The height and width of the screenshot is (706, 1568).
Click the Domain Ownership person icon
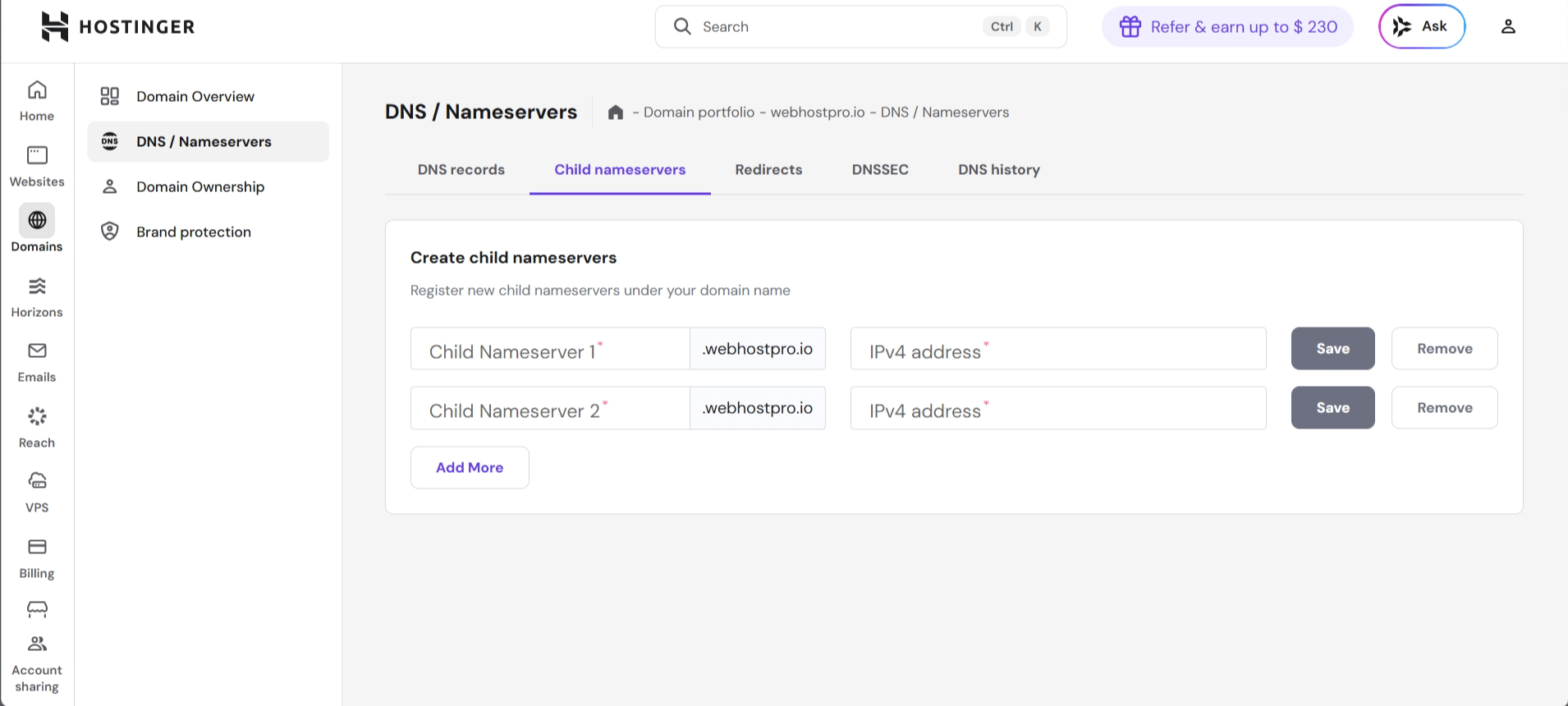click(110, 186)
